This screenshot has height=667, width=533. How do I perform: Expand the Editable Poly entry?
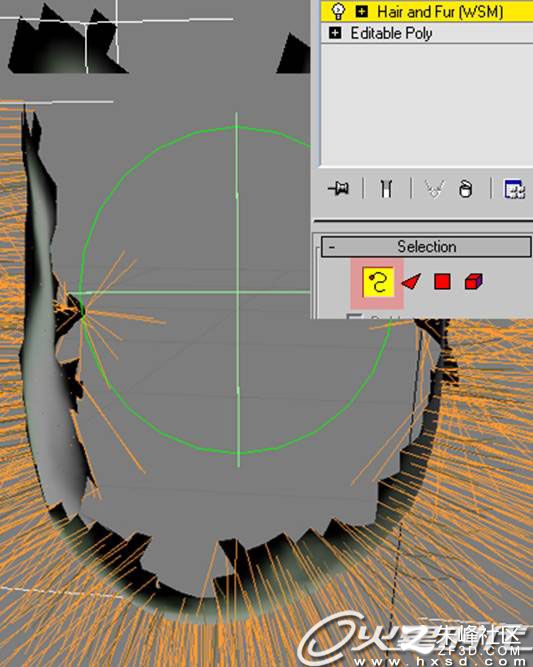335,33
